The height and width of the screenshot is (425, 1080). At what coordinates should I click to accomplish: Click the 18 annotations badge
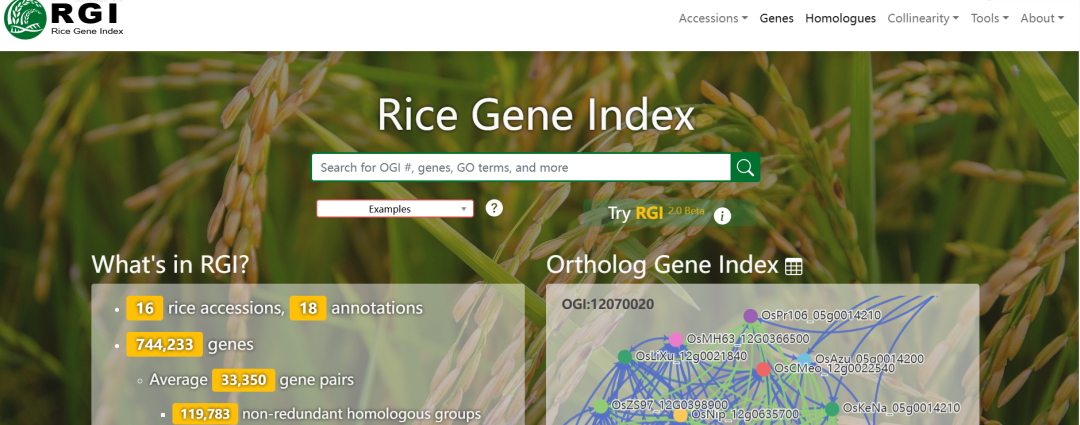[308, 308]
